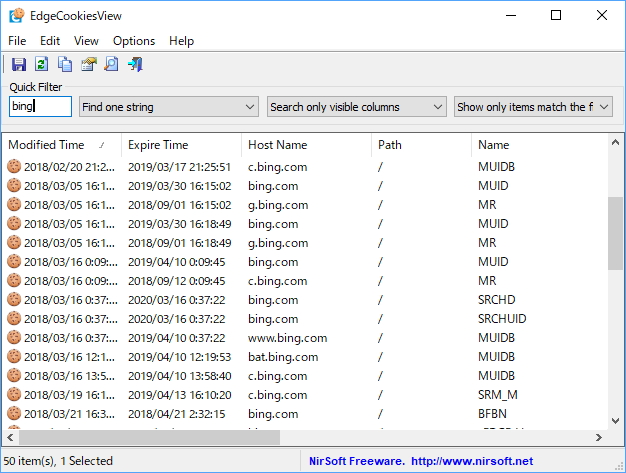Sort by Path column header
Screen dimensions: 626x473
pyautogui.click(x=421, y=145)
